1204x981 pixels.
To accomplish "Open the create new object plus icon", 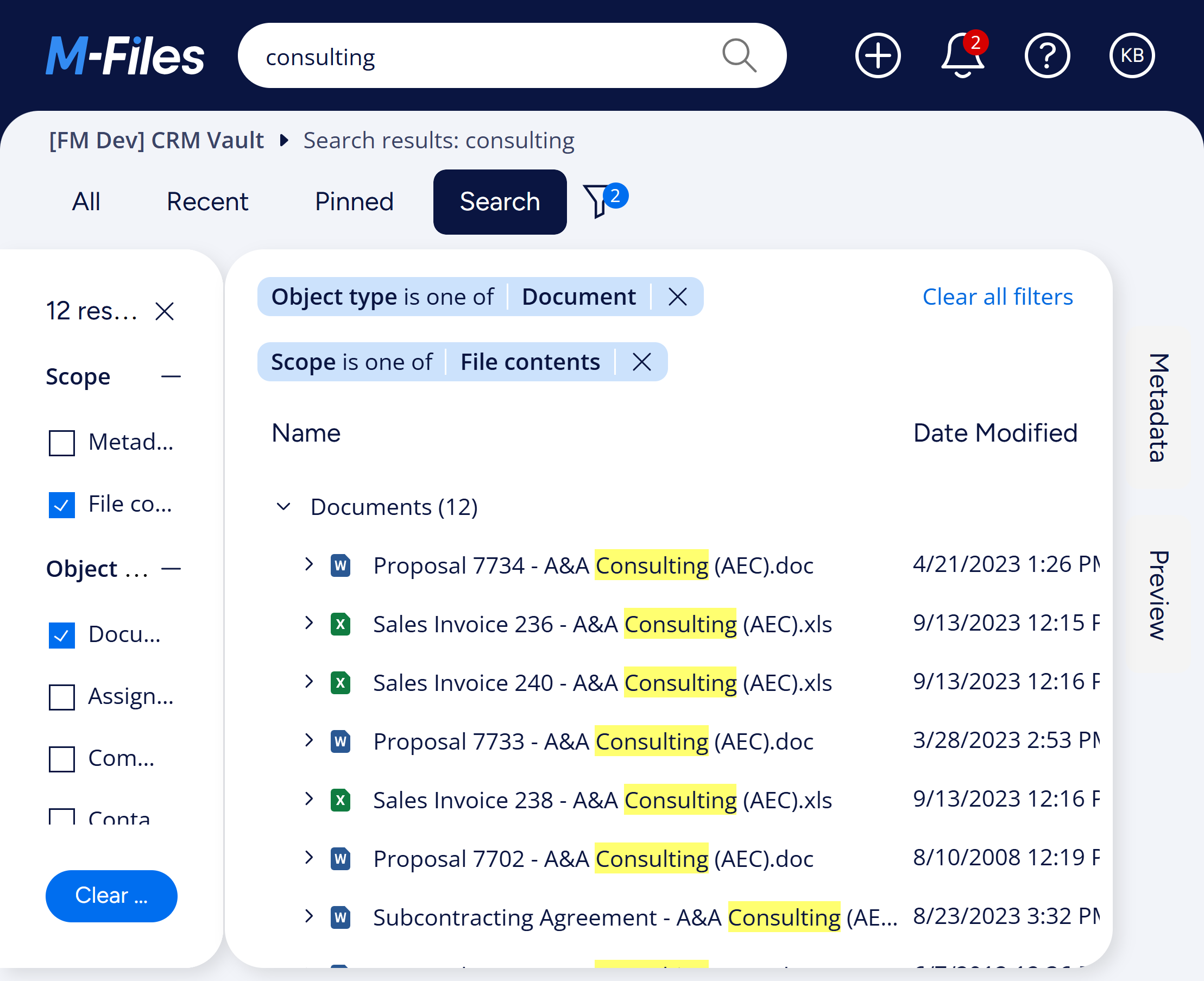I will 878,55.
